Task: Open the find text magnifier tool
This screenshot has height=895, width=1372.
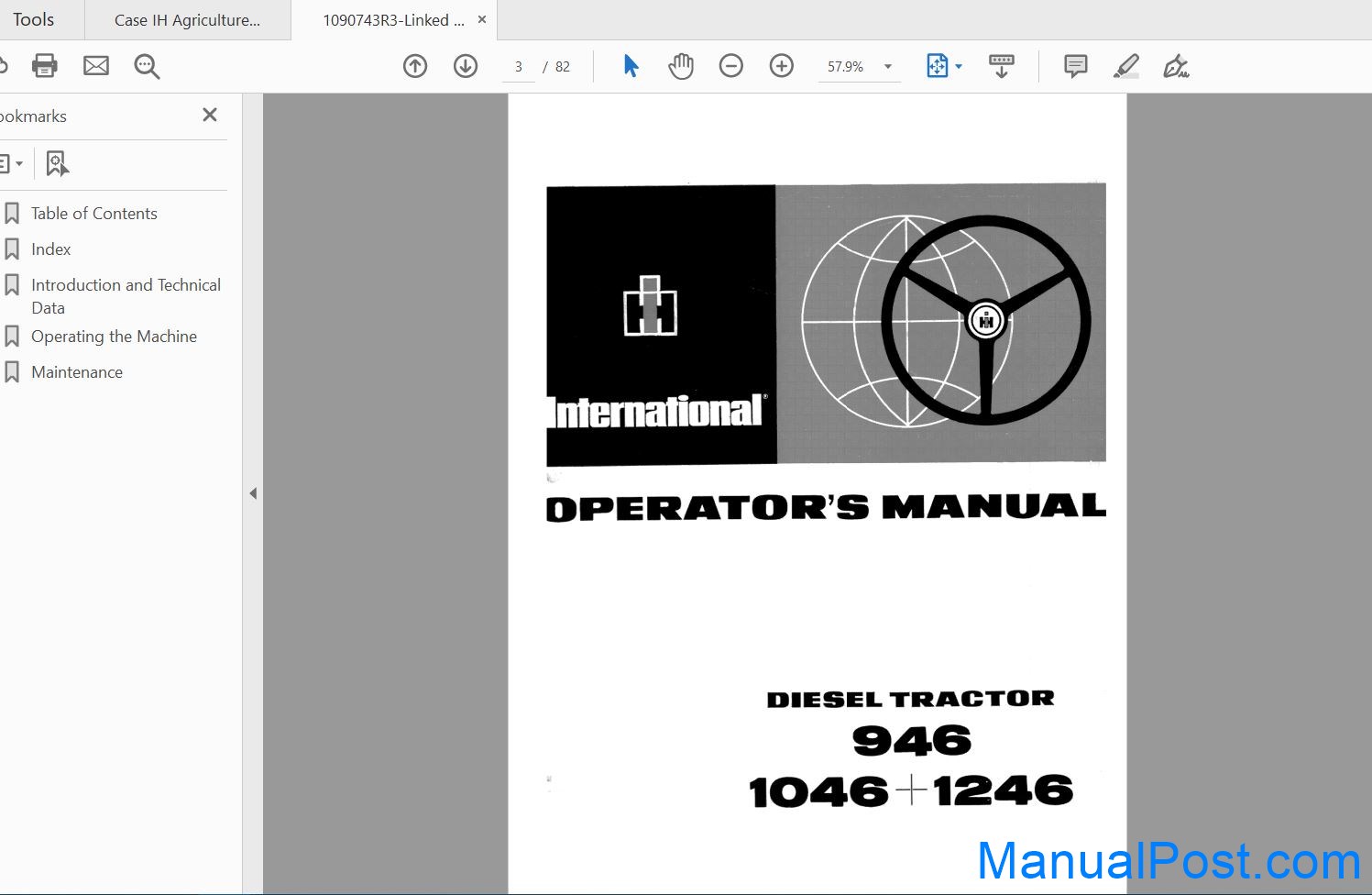Action: [147, 66]
